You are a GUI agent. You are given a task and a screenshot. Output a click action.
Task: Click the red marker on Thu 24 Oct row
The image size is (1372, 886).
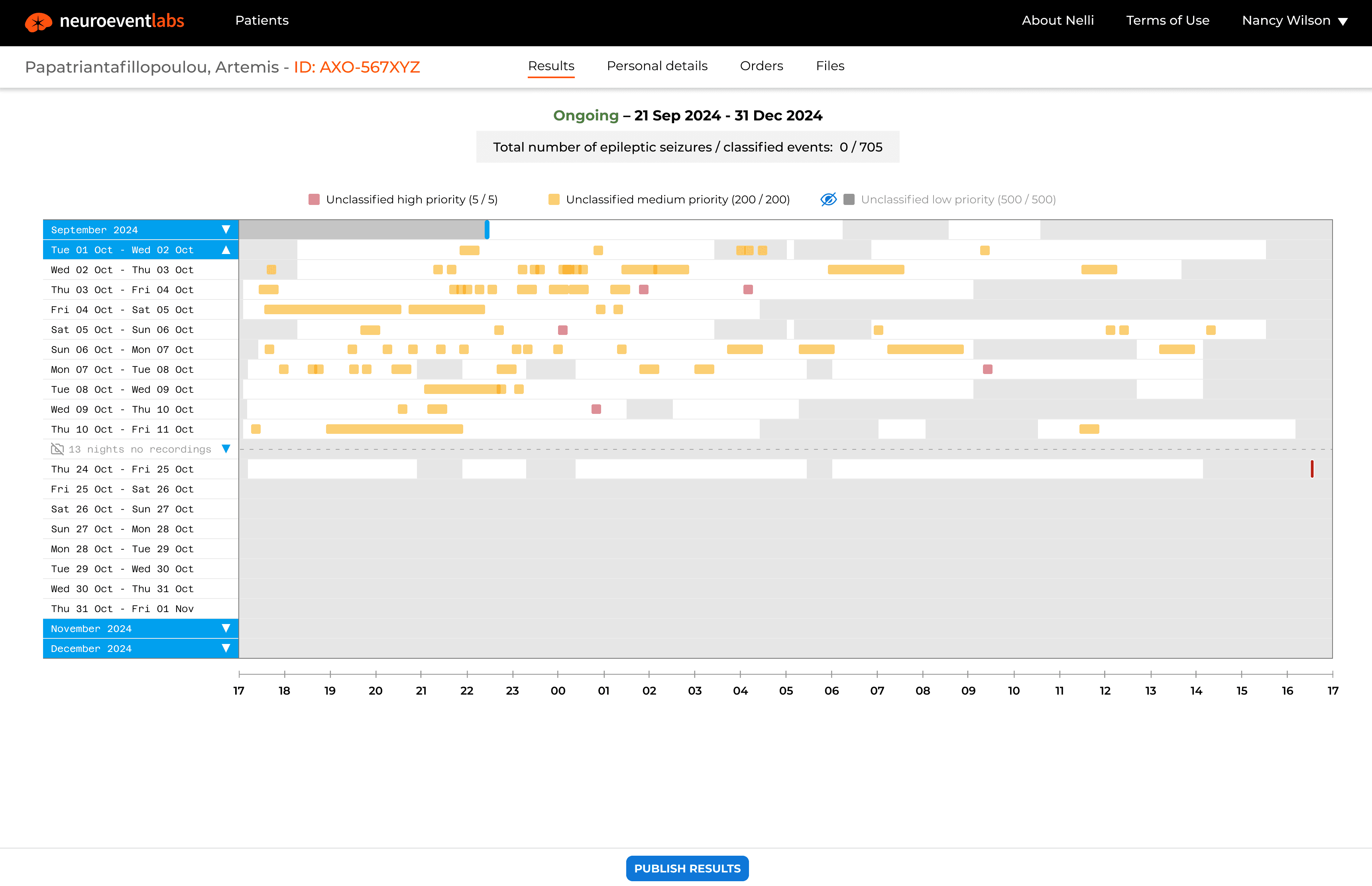(x=1312, y=469)
